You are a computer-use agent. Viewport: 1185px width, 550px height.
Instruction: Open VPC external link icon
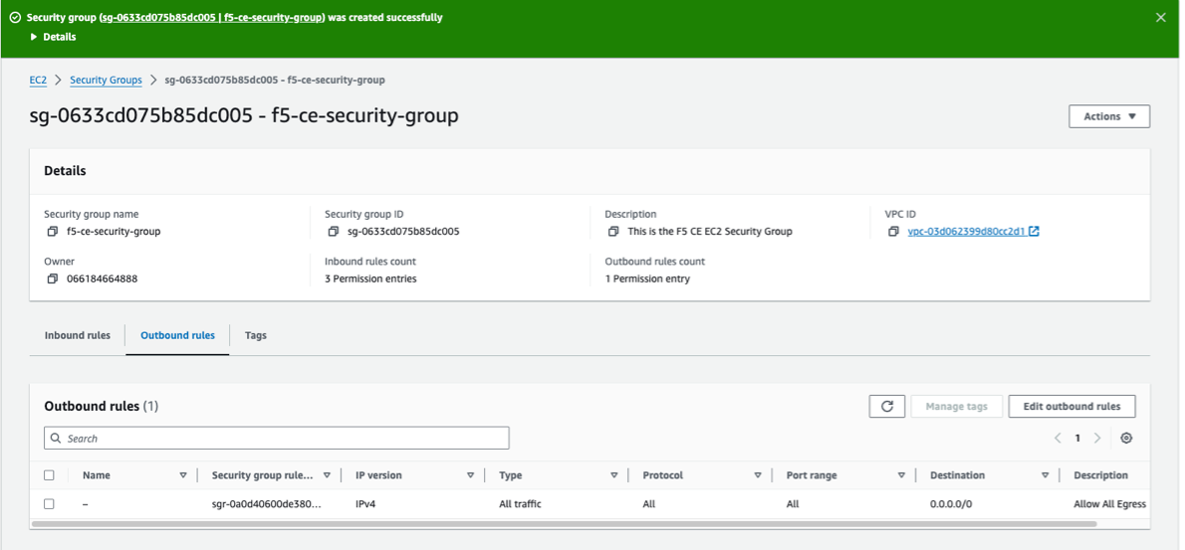tap(1034, 231)
